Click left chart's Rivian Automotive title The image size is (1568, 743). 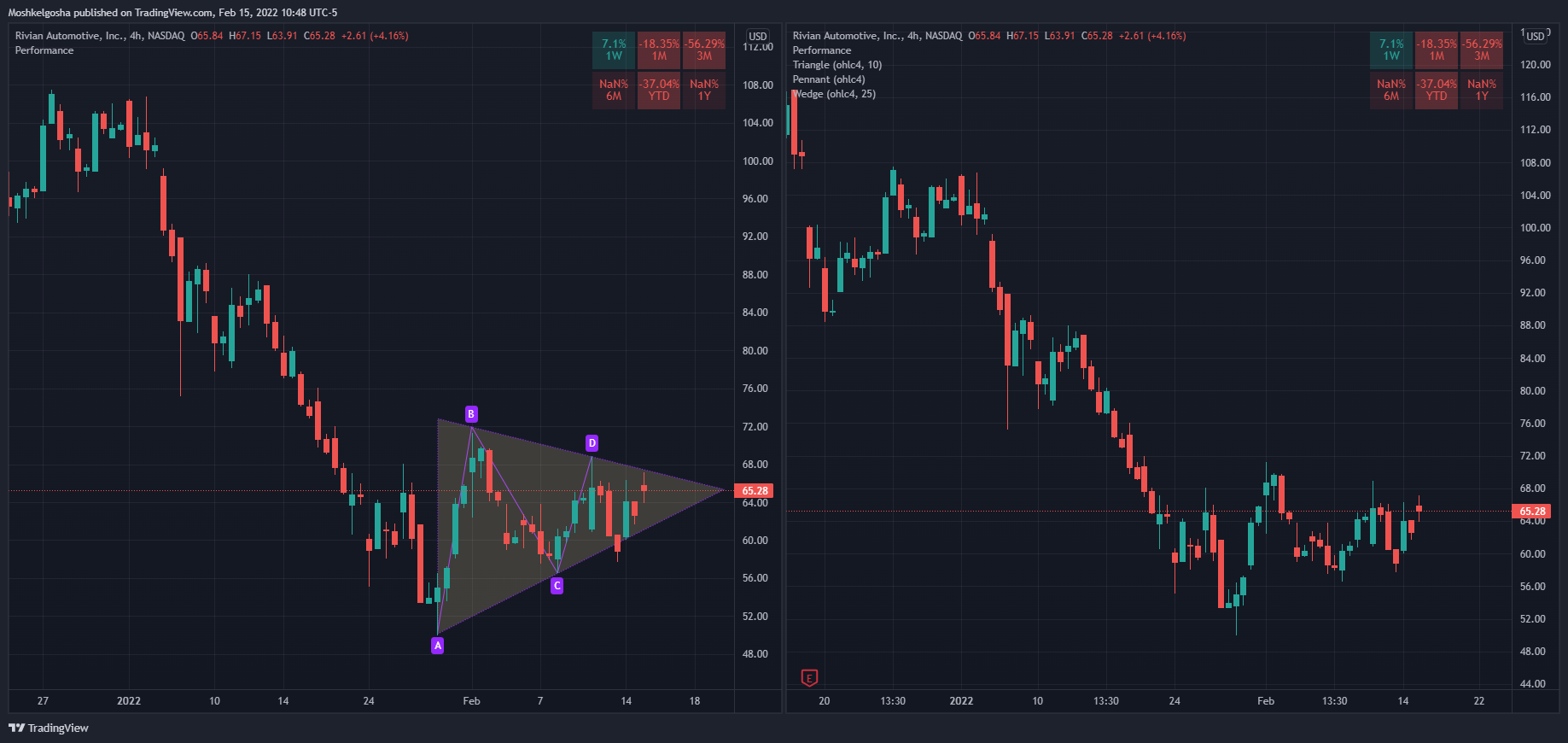(71, 36)
